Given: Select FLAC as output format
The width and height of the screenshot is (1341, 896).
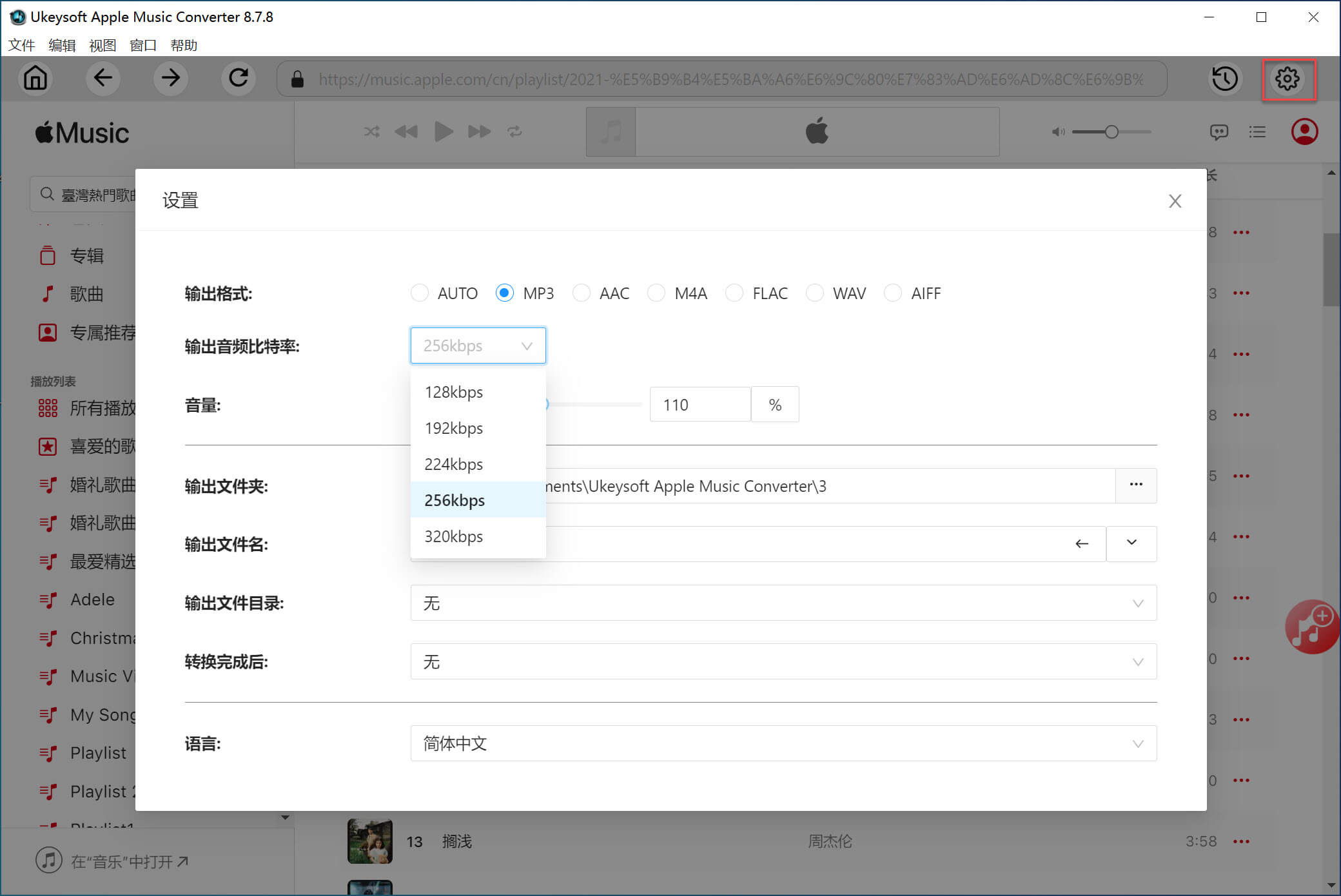Looking at the screenshot, I should pos(734,293).
